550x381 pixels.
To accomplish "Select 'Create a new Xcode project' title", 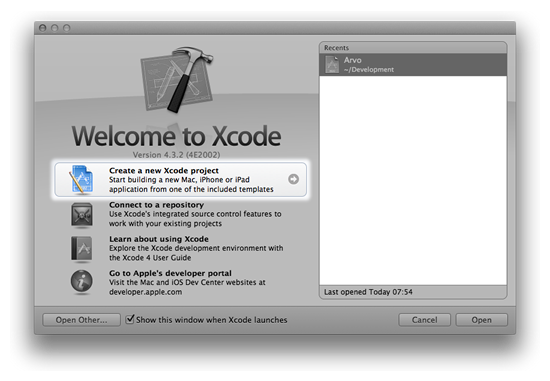I will pos(164,171).
